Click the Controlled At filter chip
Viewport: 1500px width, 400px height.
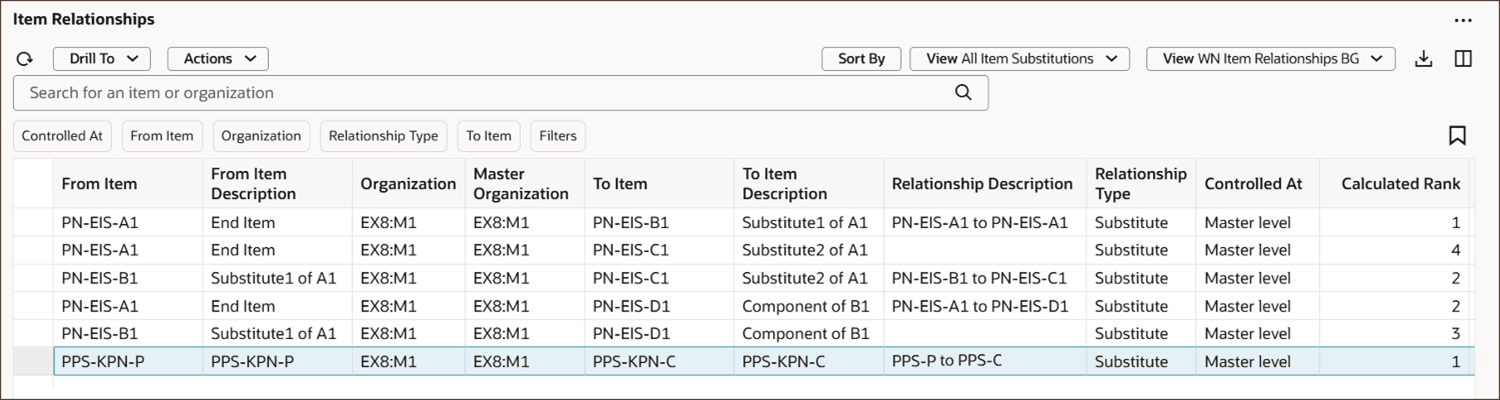click(62, 136)
